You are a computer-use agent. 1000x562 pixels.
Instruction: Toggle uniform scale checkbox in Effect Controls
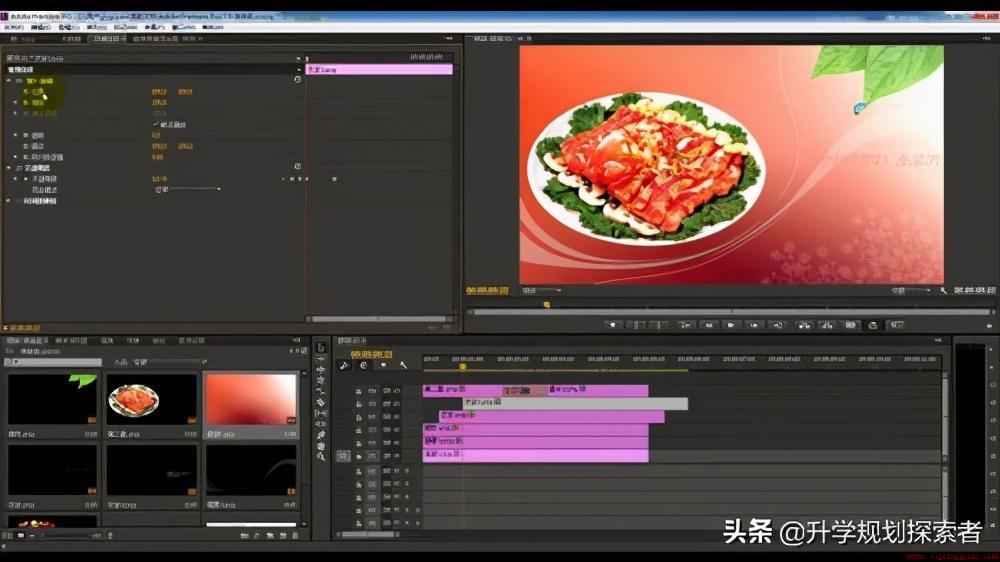(x=156, y=124)
